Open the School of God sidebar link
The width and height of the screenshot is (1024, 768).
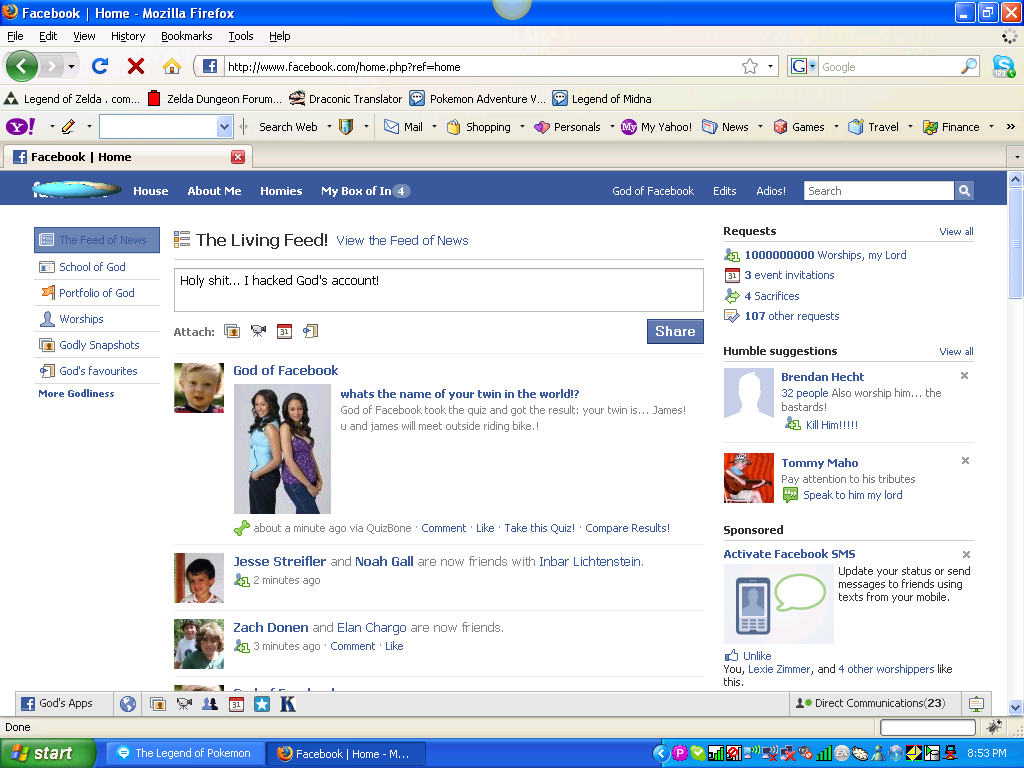coord(95,266)
